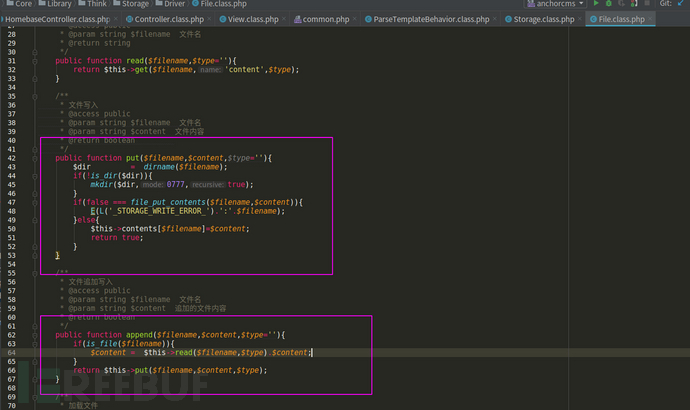Click the dirname call on line 43
This screenshot has height=410, width=690.
click(159, 167)
